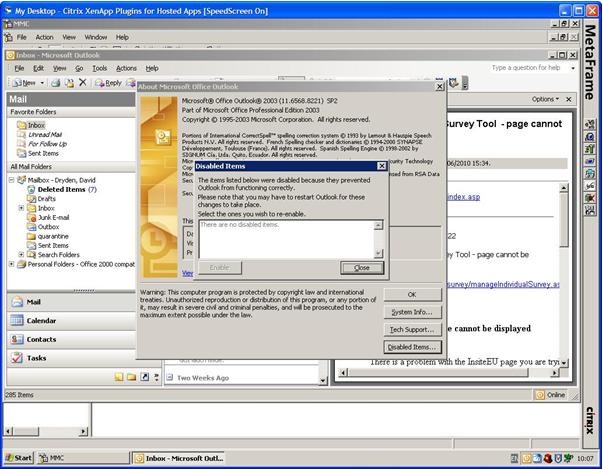Open System Info from About dialog

[x=412, y=312]
